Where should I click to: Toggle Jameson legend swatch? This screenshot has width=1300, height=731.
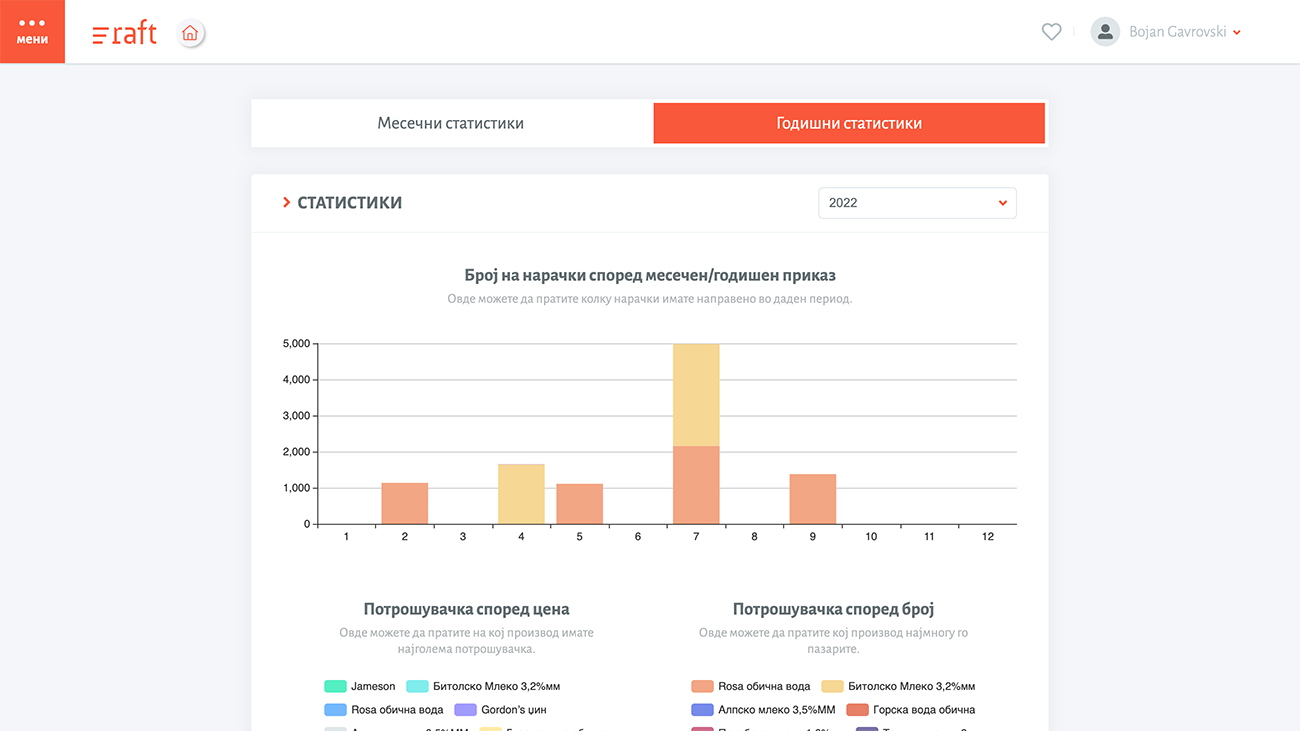(x=335, y=687)
